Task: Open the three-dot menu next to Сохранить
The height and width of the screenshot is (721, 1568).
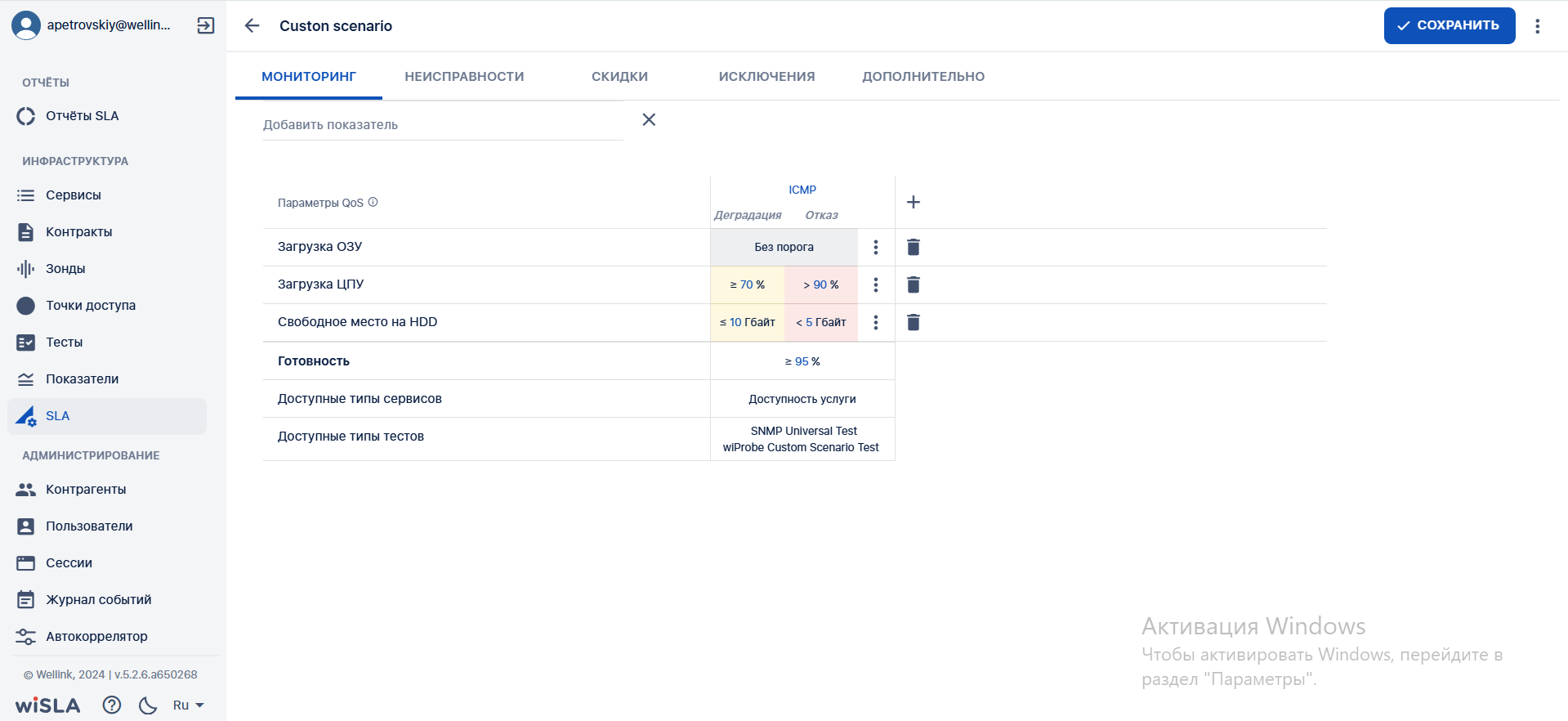Action: [x=1537, y=26]
